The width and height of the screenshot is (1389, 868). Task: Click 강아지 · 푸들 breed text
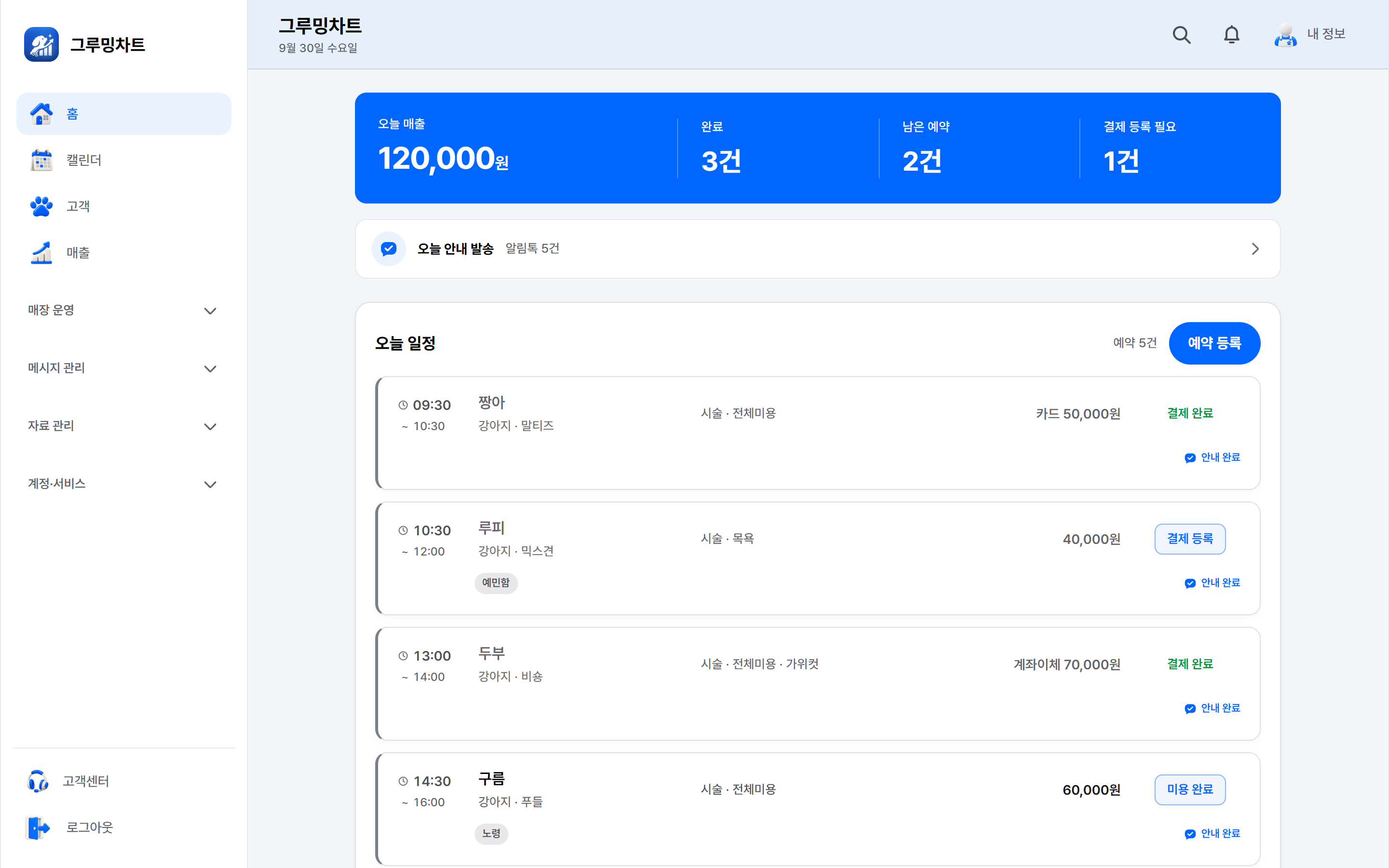click(x=510, y=802)
